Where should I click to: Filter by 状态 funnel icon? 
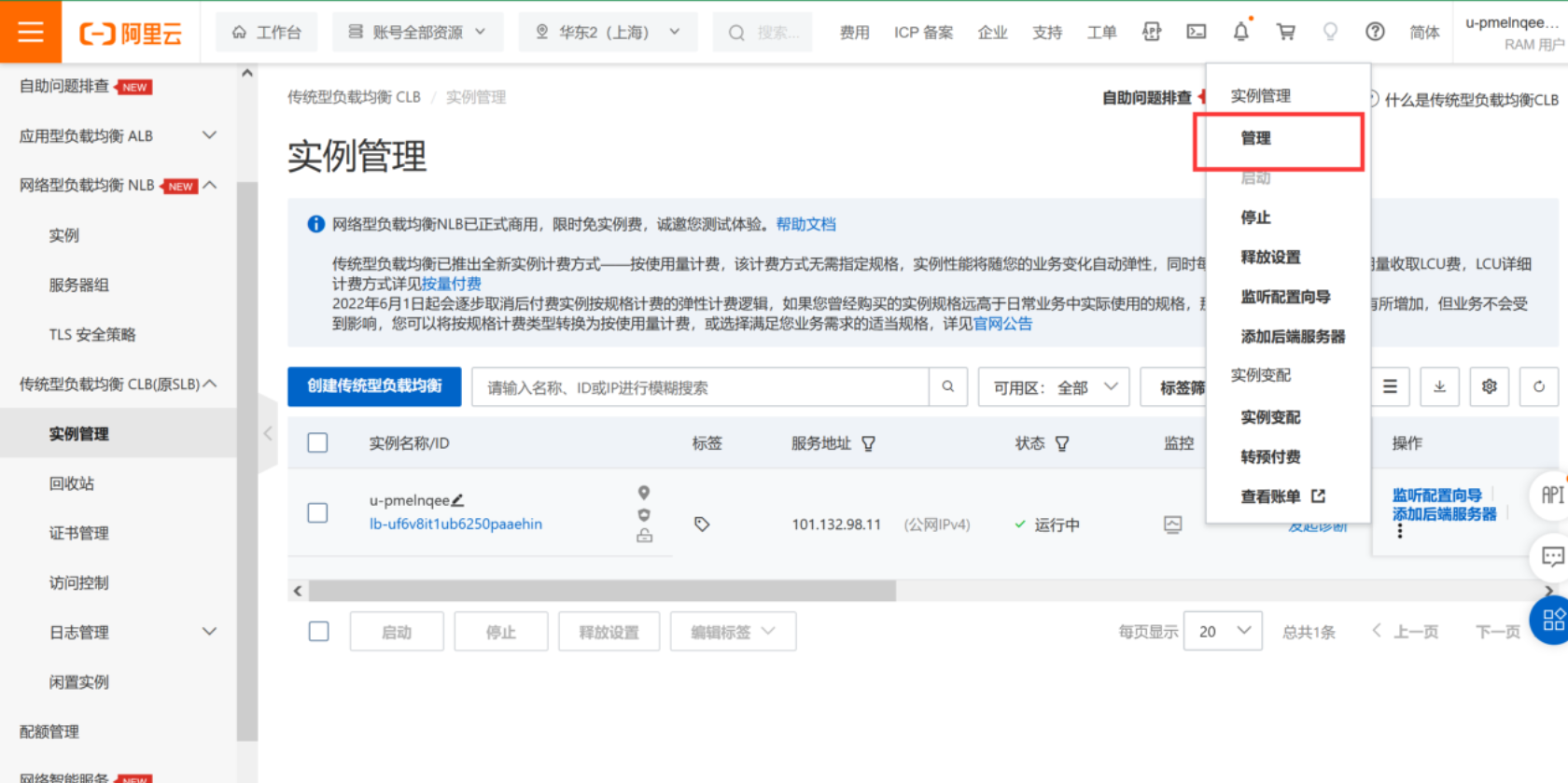(x=1061, y=443)
